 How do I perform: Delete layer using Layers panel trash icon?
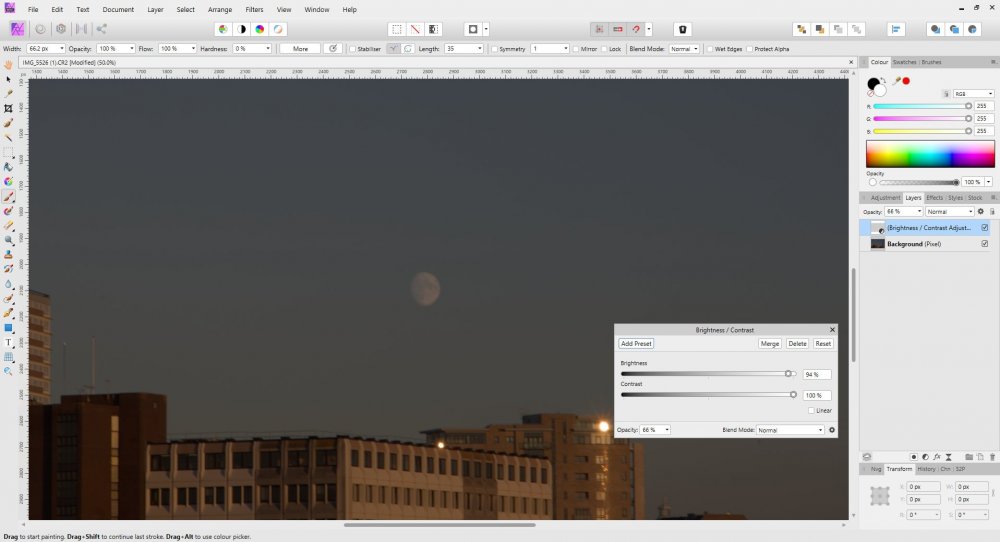pos(992,457)
